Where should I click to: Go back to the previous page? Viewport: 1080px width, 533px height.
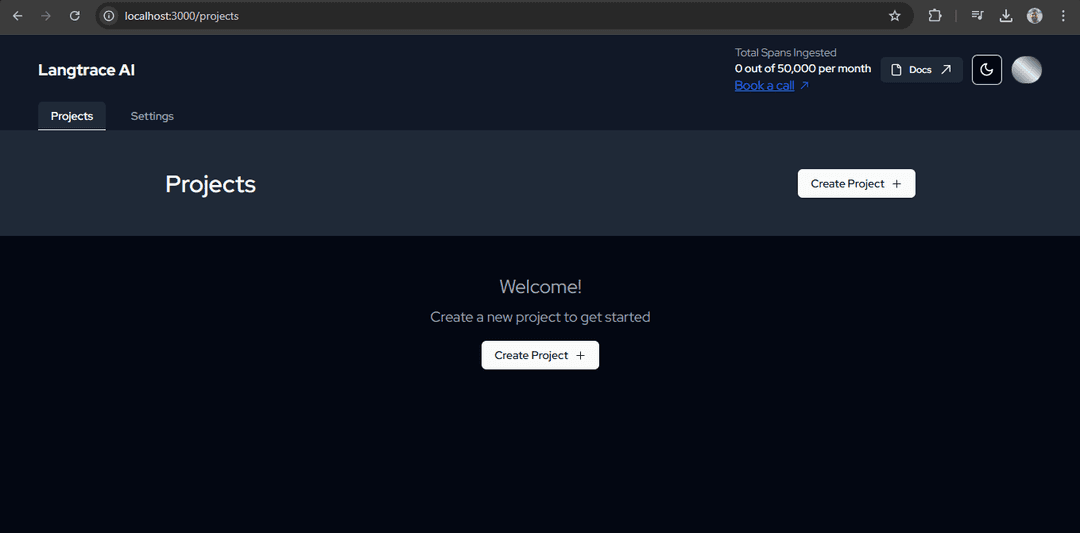17,16
